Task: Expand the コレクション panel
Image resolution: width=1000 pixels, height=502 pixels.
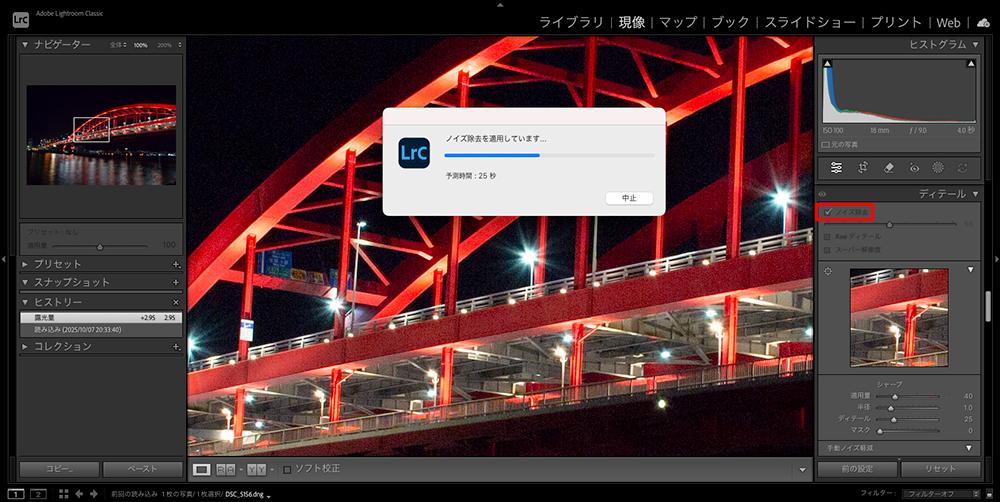Action: [x=26, y=346]
